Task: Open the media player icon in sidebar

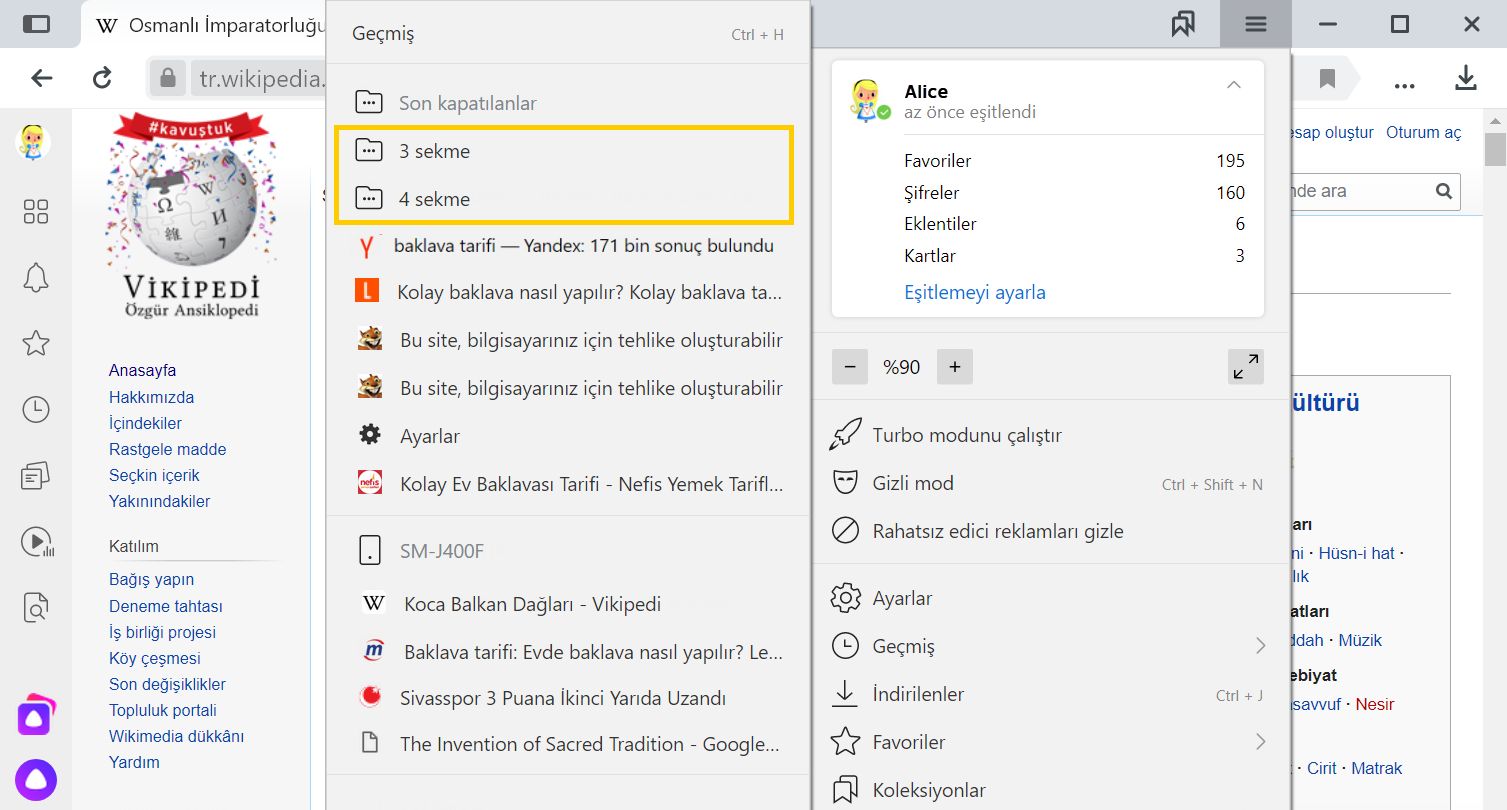Action: 36,542
